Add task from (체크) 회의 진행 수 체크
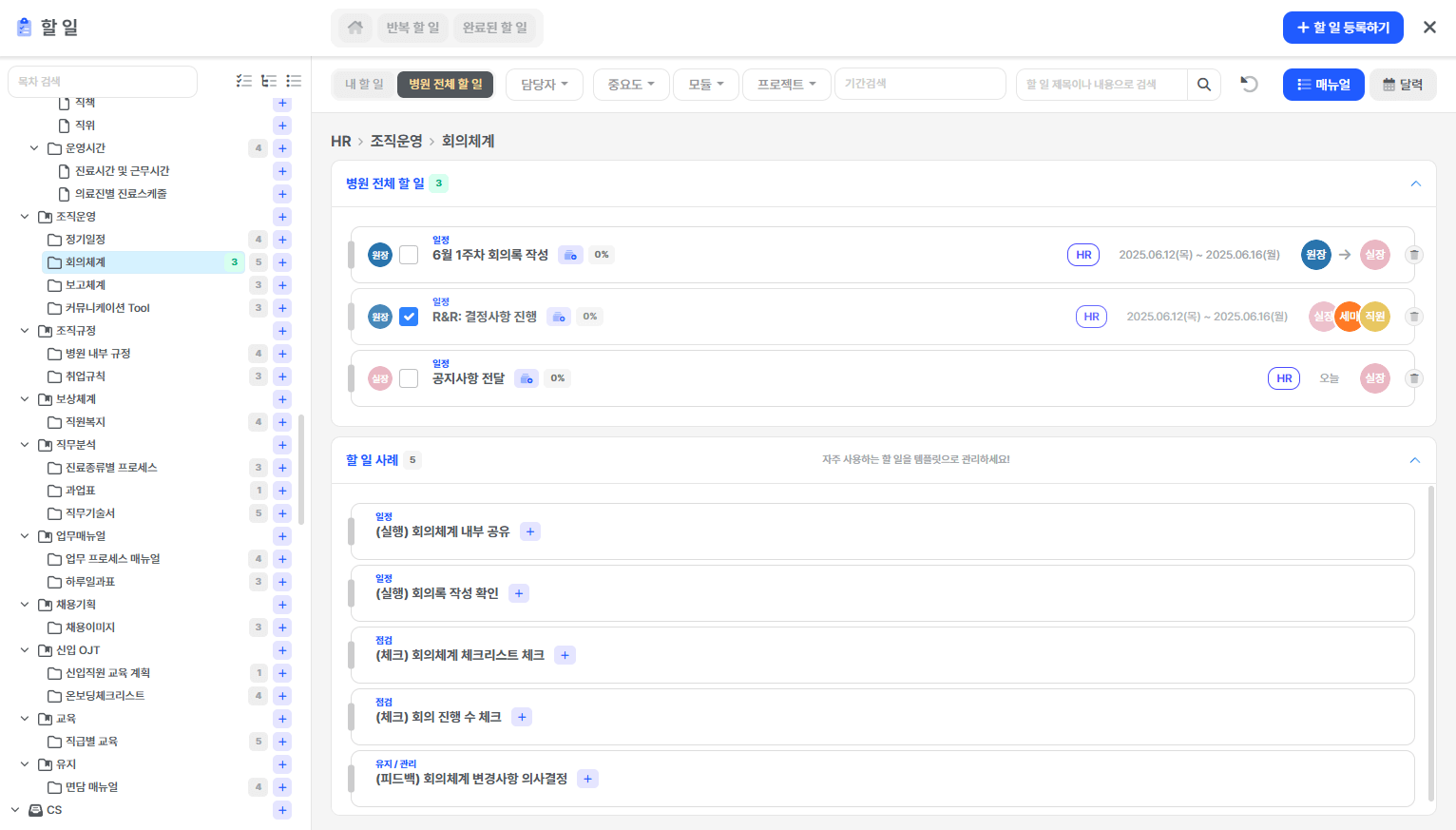The image size is (1456, 830). [x=522, y=717]
